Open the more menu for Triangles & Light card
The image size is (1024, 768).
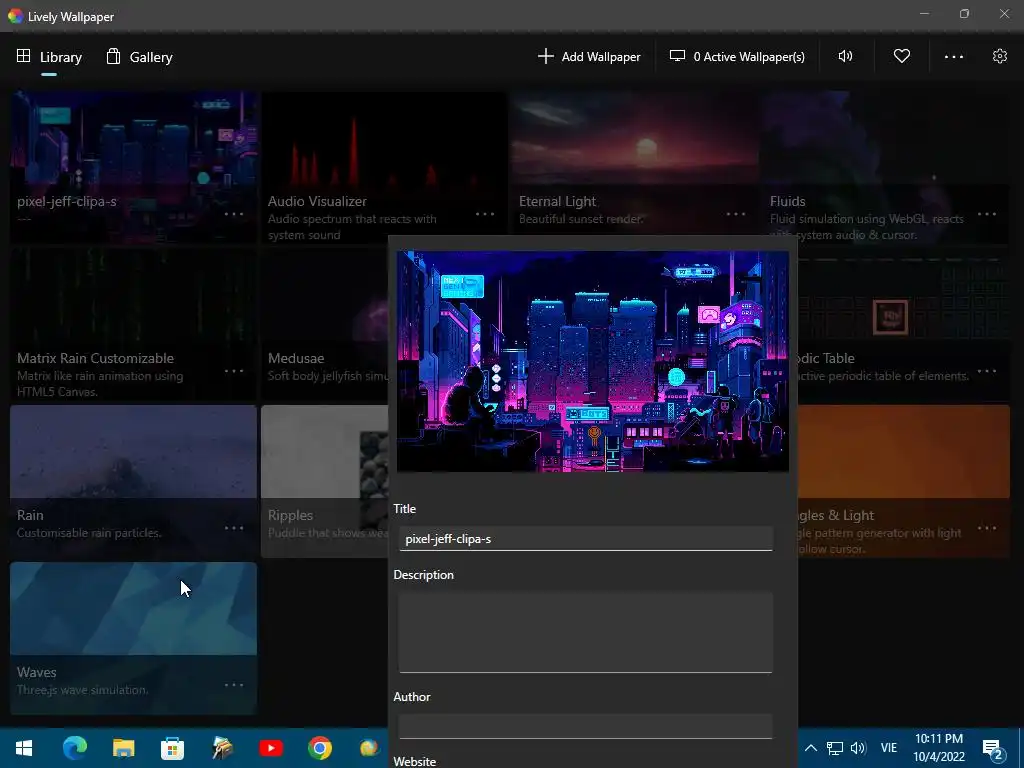click(x=987, y=528)
